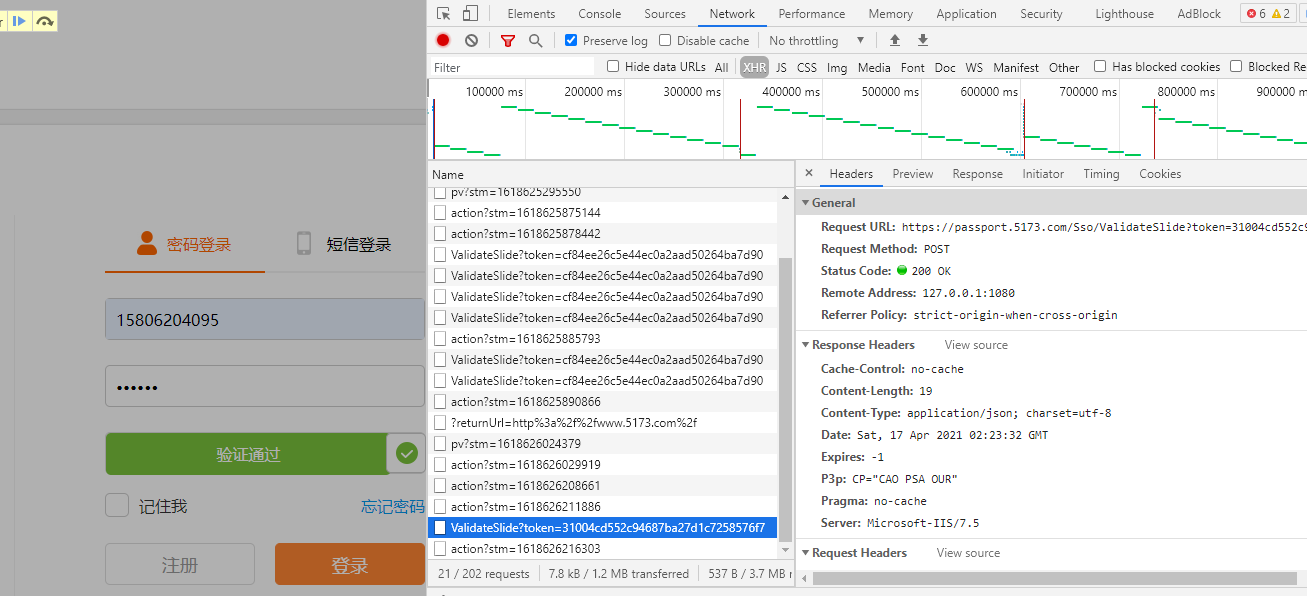Toggle the red filter funnel icon
Image resolution: width=1307 pixels, height=596 pixels.
(508, 40)
